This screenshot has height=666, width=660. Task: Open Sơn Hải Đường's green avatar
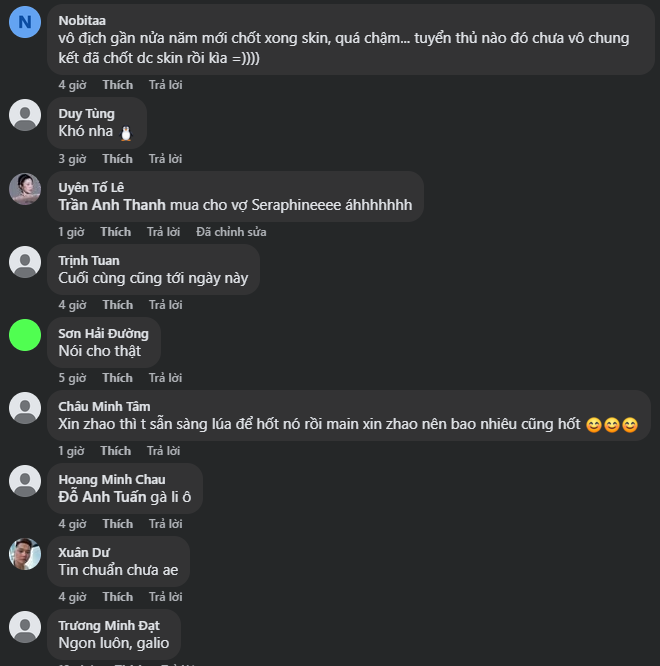click(25, 335)
